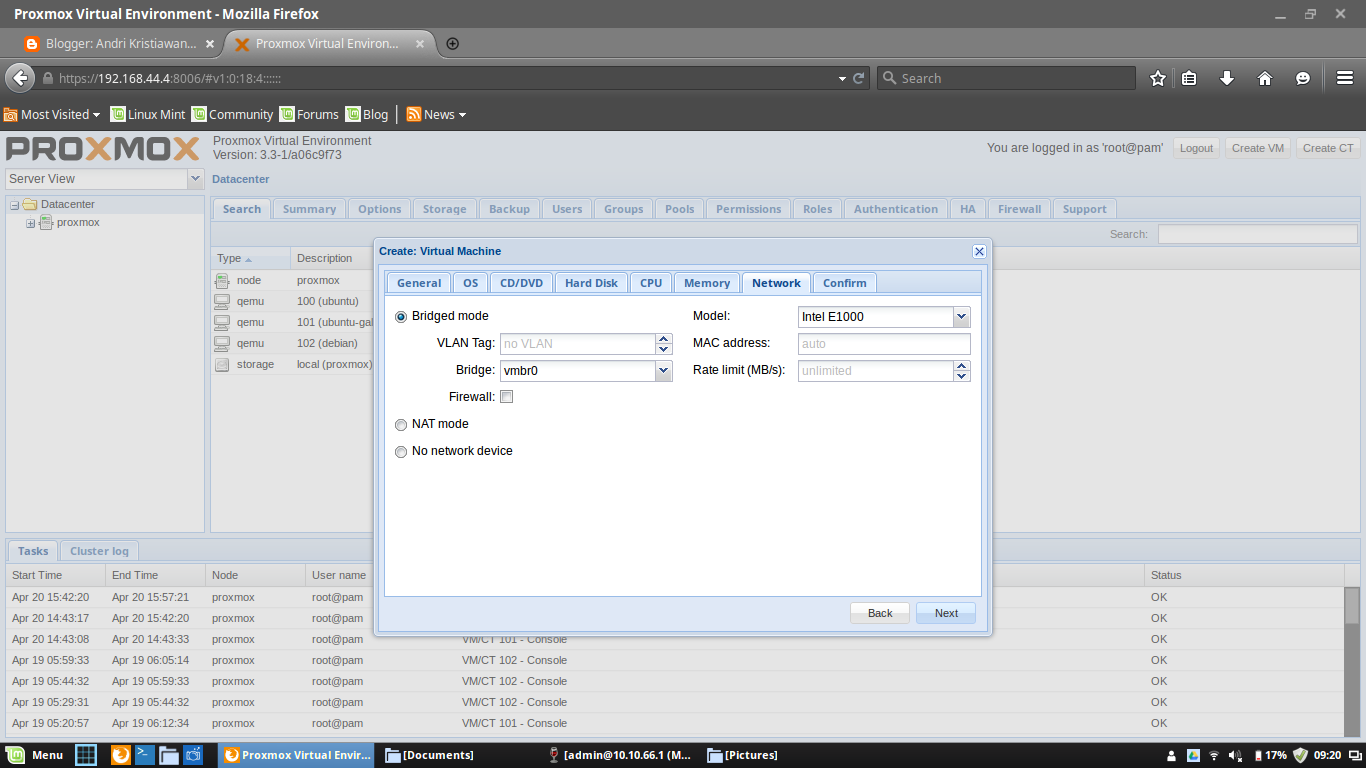Click the Create VM button

[x=1258, y=148]
